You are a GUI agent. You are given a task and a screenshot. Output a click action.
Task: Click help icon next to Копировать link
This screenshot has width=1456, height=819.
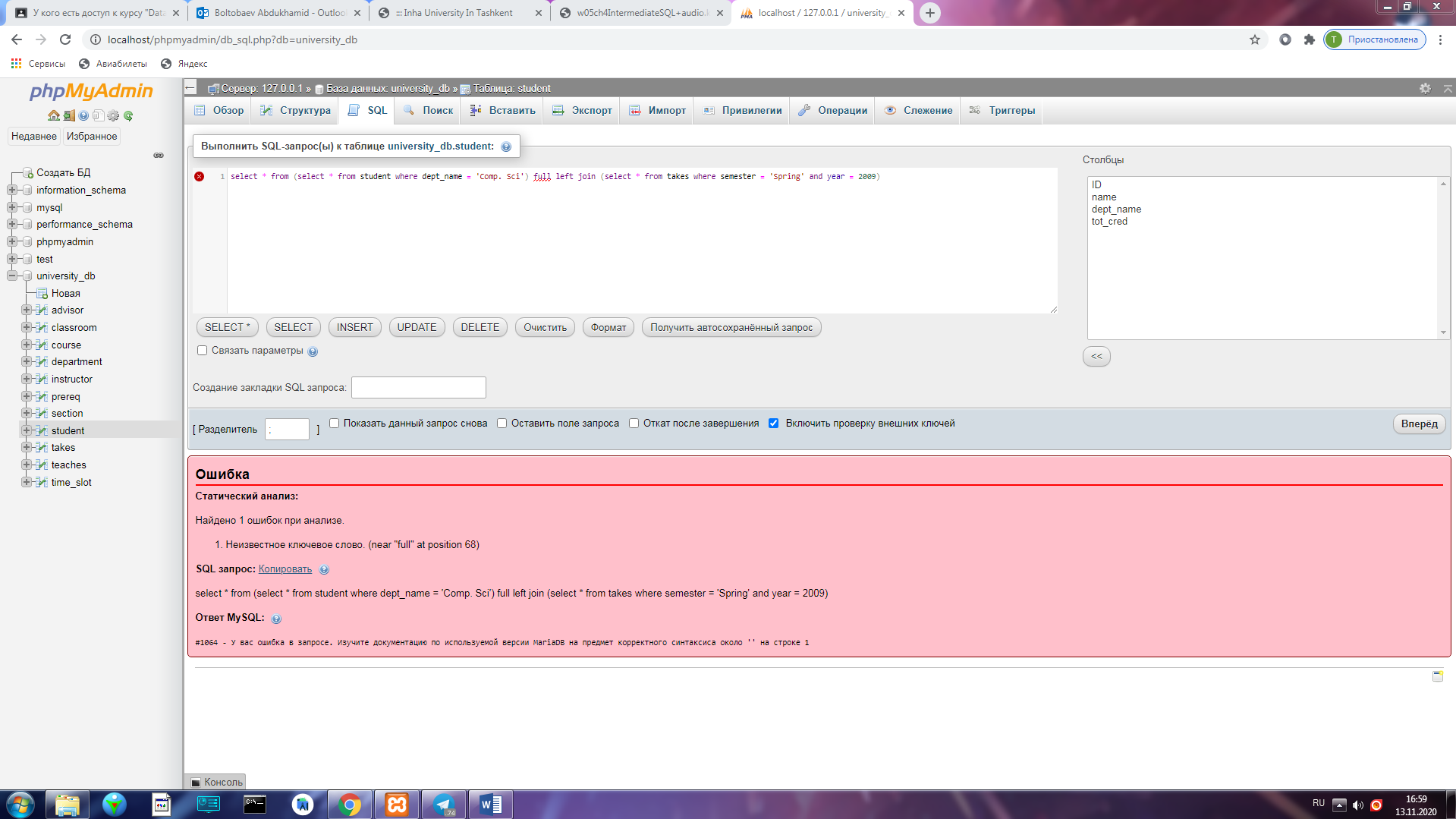click(x=324, y=570)
